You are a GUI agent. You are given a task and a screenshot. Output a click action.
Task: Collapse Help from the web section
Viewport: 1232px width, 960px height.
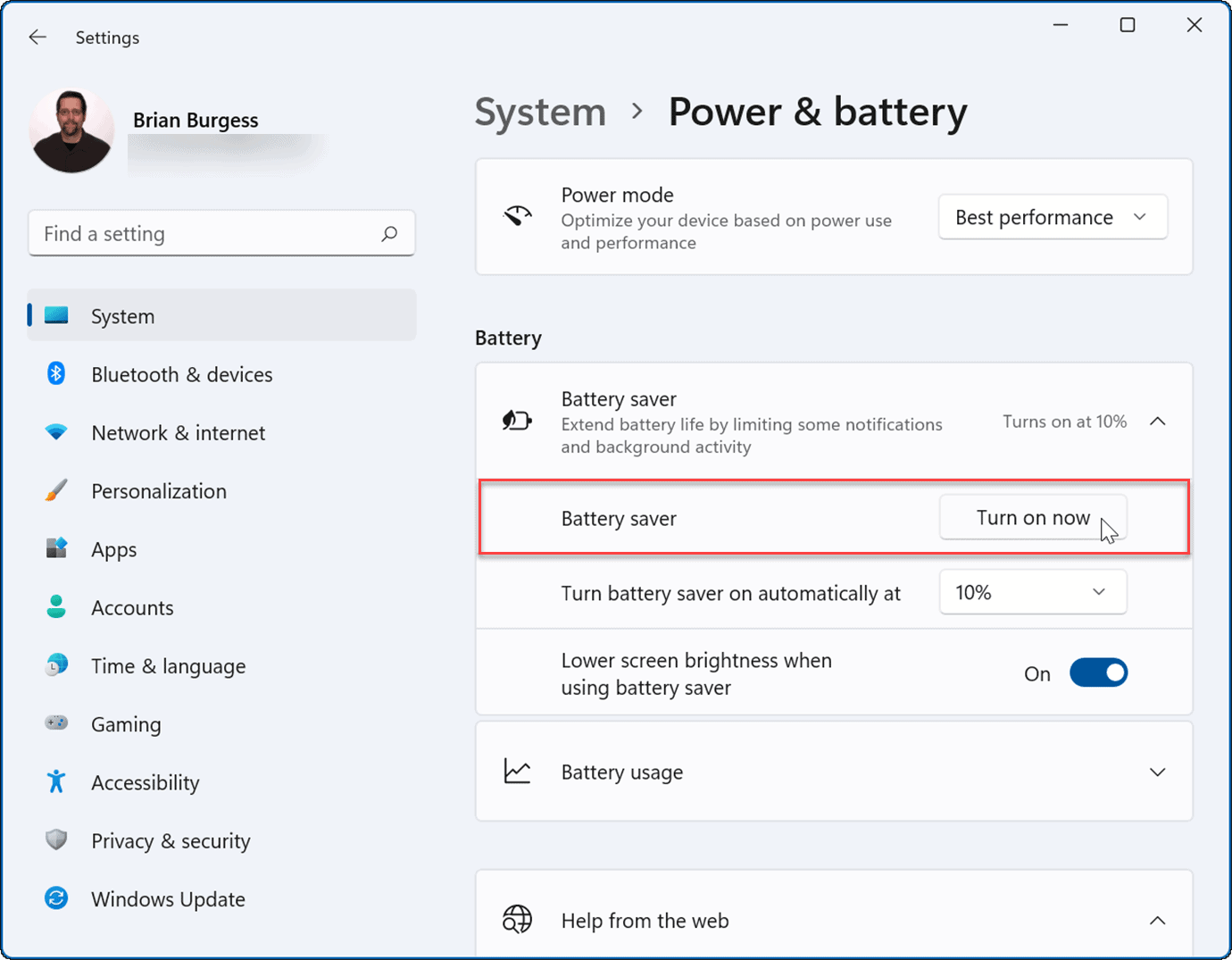1158,920
